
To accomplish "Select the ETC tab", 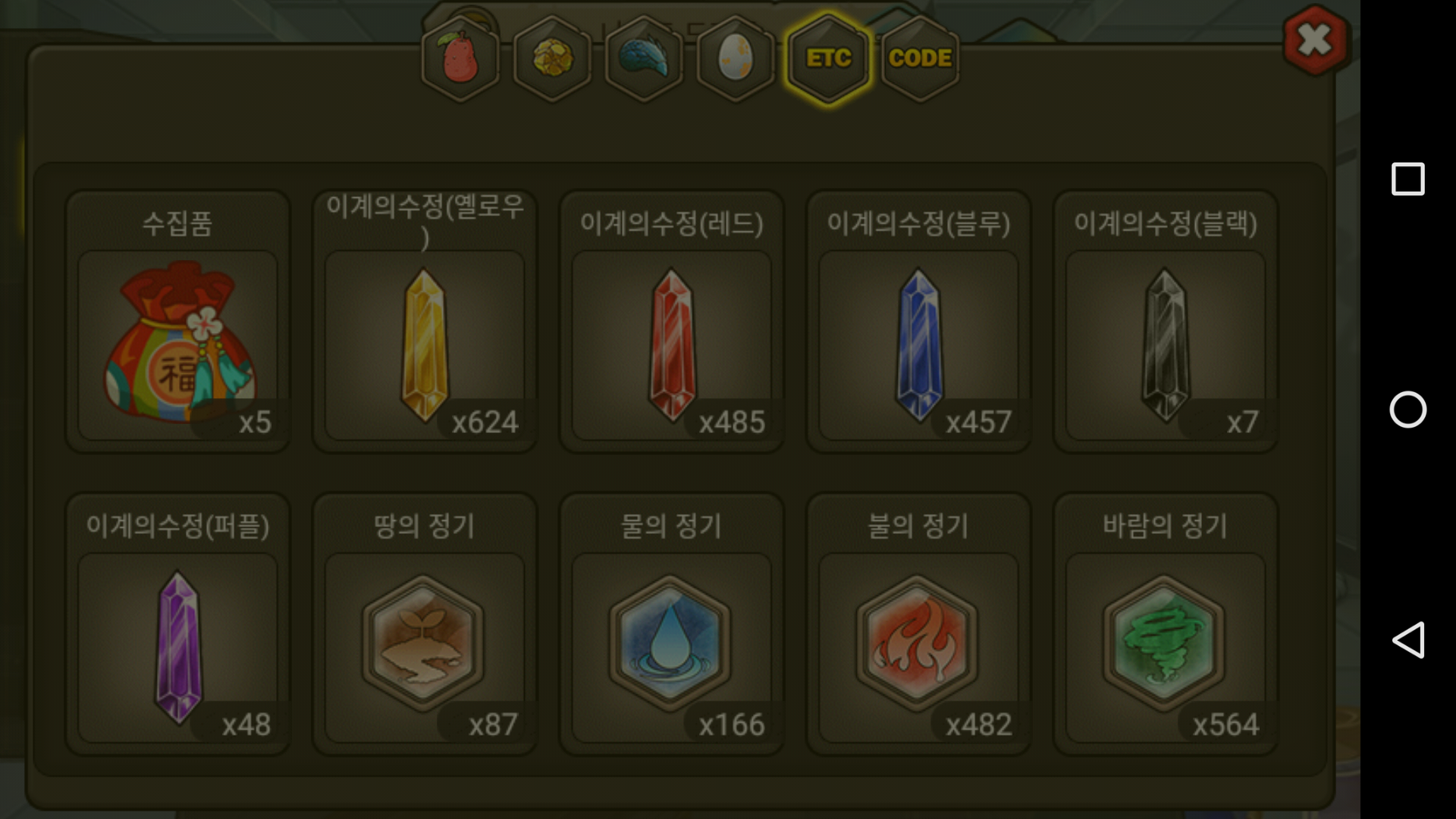I will click(x=828, y=58).
